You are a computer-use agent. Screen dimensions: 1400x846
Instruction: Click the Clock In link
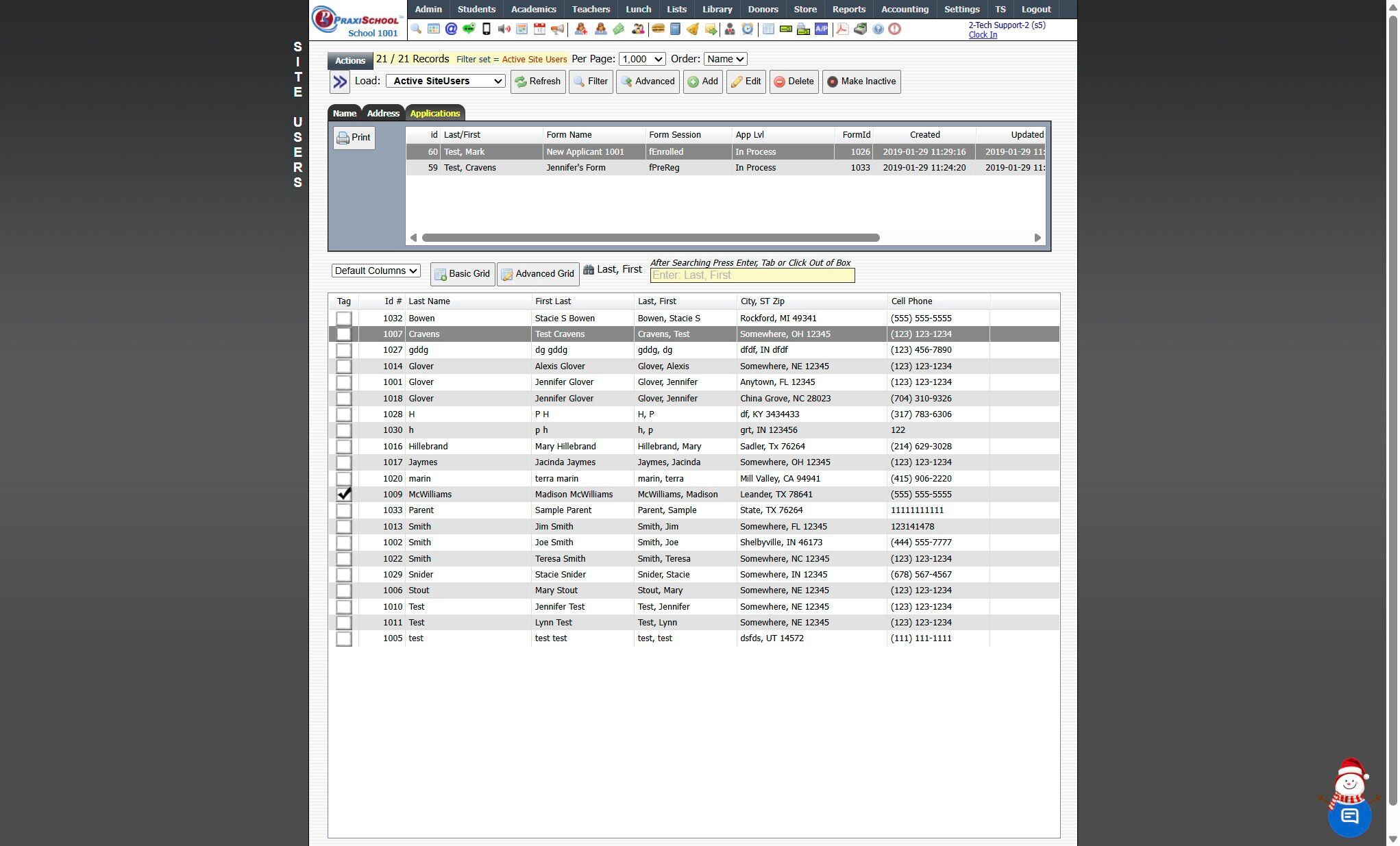982,35
